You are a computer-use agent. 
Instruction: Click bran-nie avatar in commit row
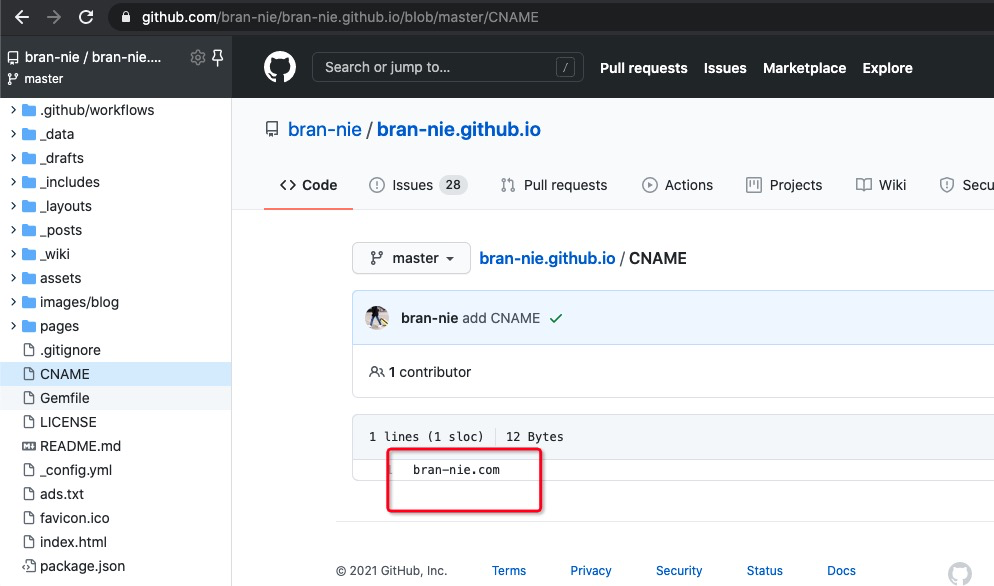click(377, 318)
